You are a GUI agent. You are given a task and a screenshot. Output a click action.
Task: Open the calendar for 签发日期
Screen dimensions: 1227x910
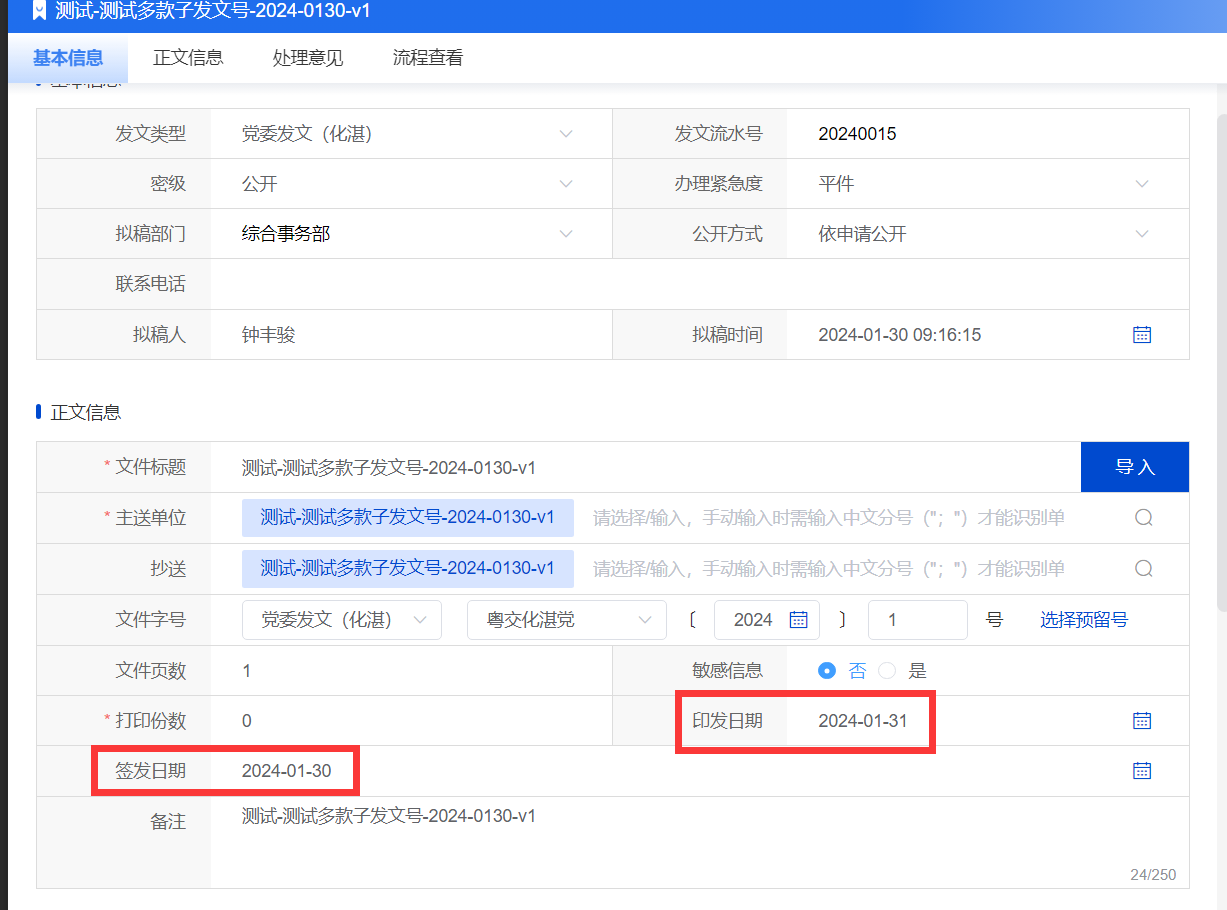point(1142,770)
